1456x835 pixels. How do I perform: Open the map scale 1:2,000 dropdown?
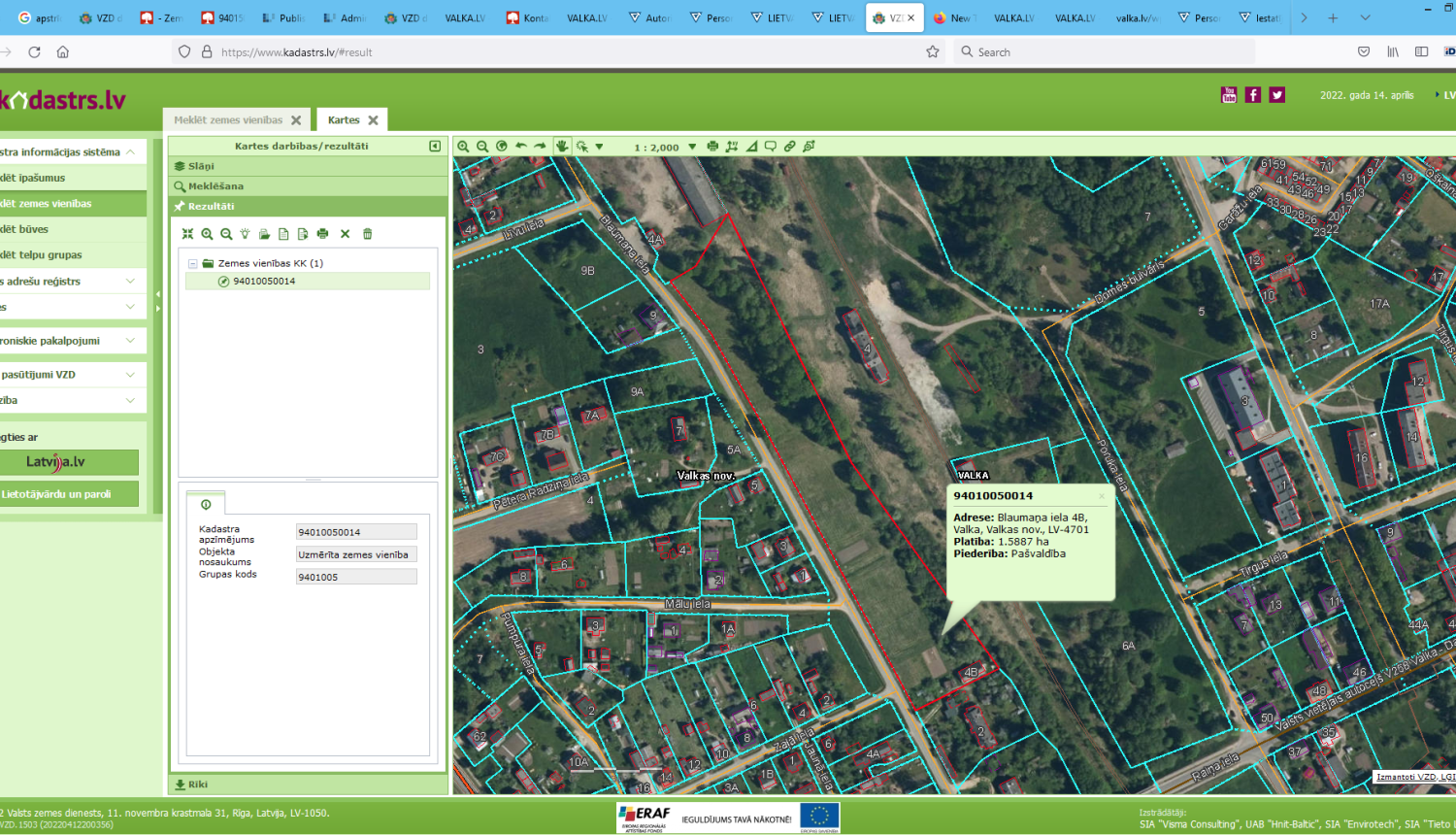pos(692,148)
